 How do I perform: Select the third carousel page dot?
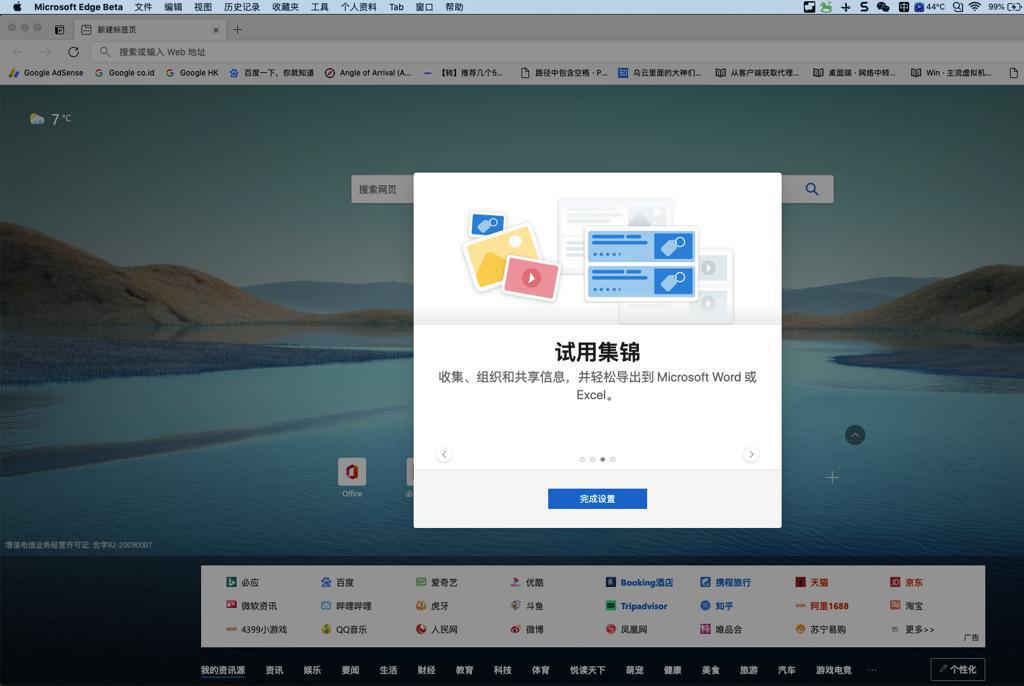603,459
